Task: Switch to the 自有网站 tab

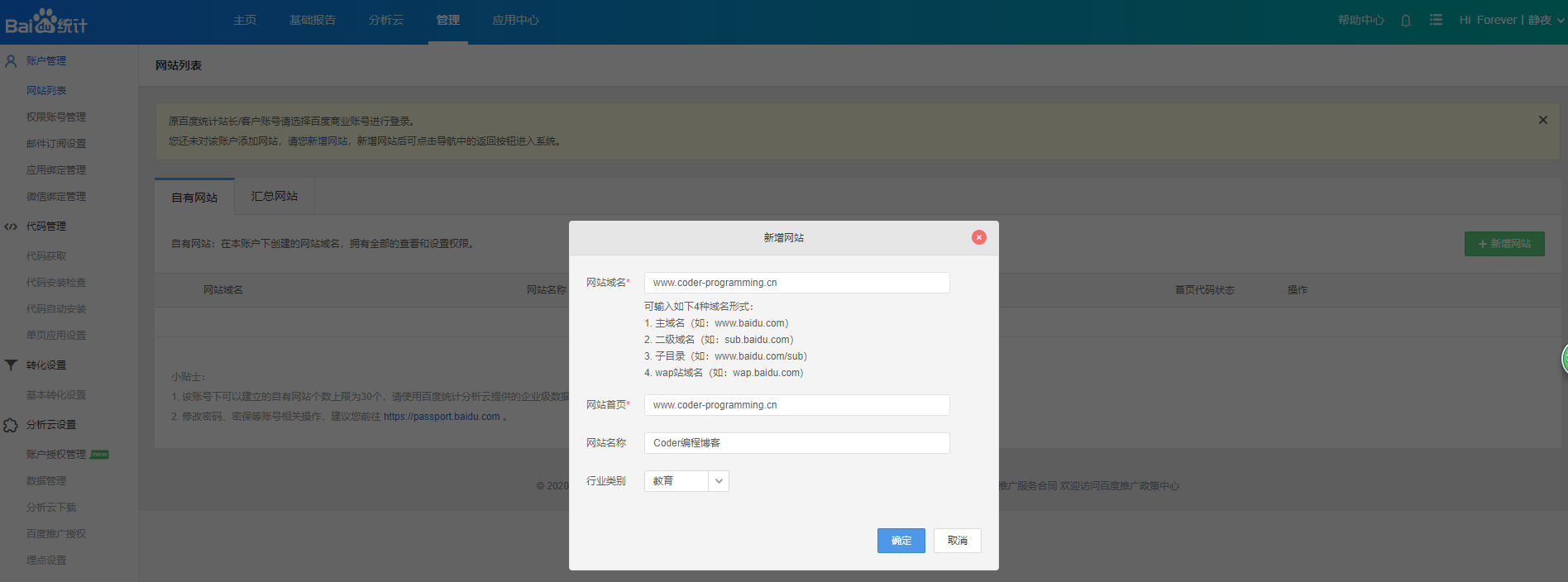Action: (194, 198)
